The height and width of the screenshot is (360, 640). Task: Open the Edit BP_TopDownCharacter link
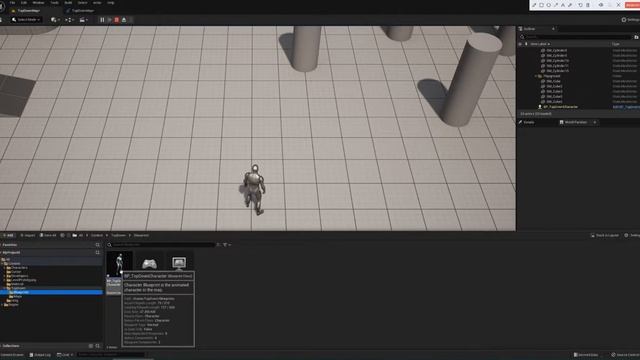click(x=626, y=107)
